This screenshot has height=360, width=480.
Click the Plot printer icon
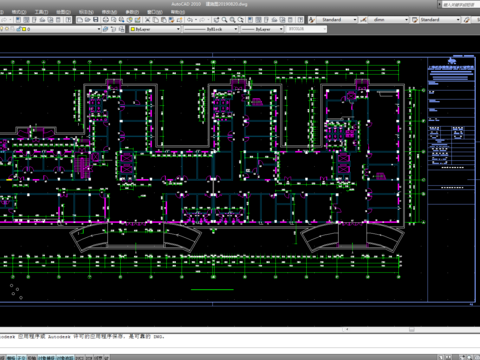(x=106, y=20)
